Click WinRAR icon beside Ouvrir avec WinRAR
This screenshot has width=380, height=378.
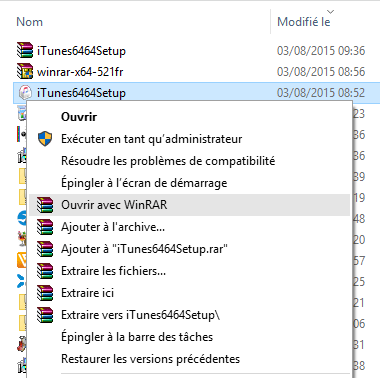coord(45,205)
